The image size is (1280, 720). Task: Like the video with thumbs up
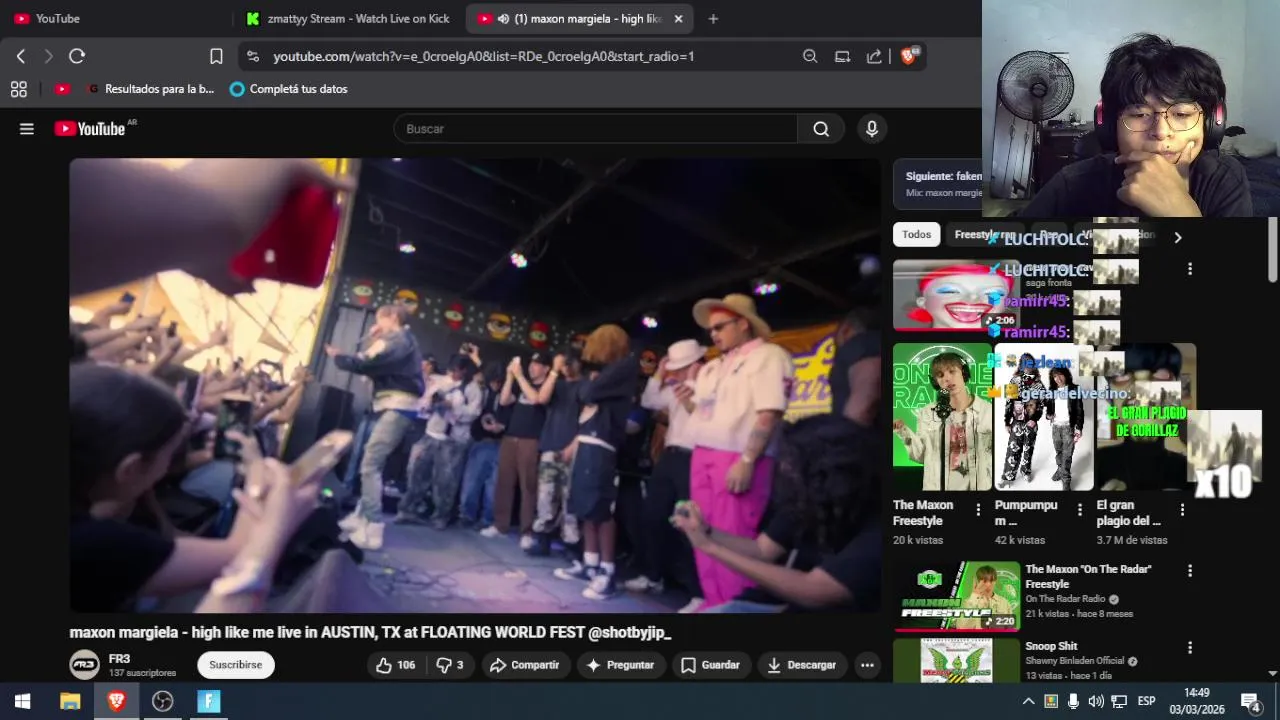396,665
